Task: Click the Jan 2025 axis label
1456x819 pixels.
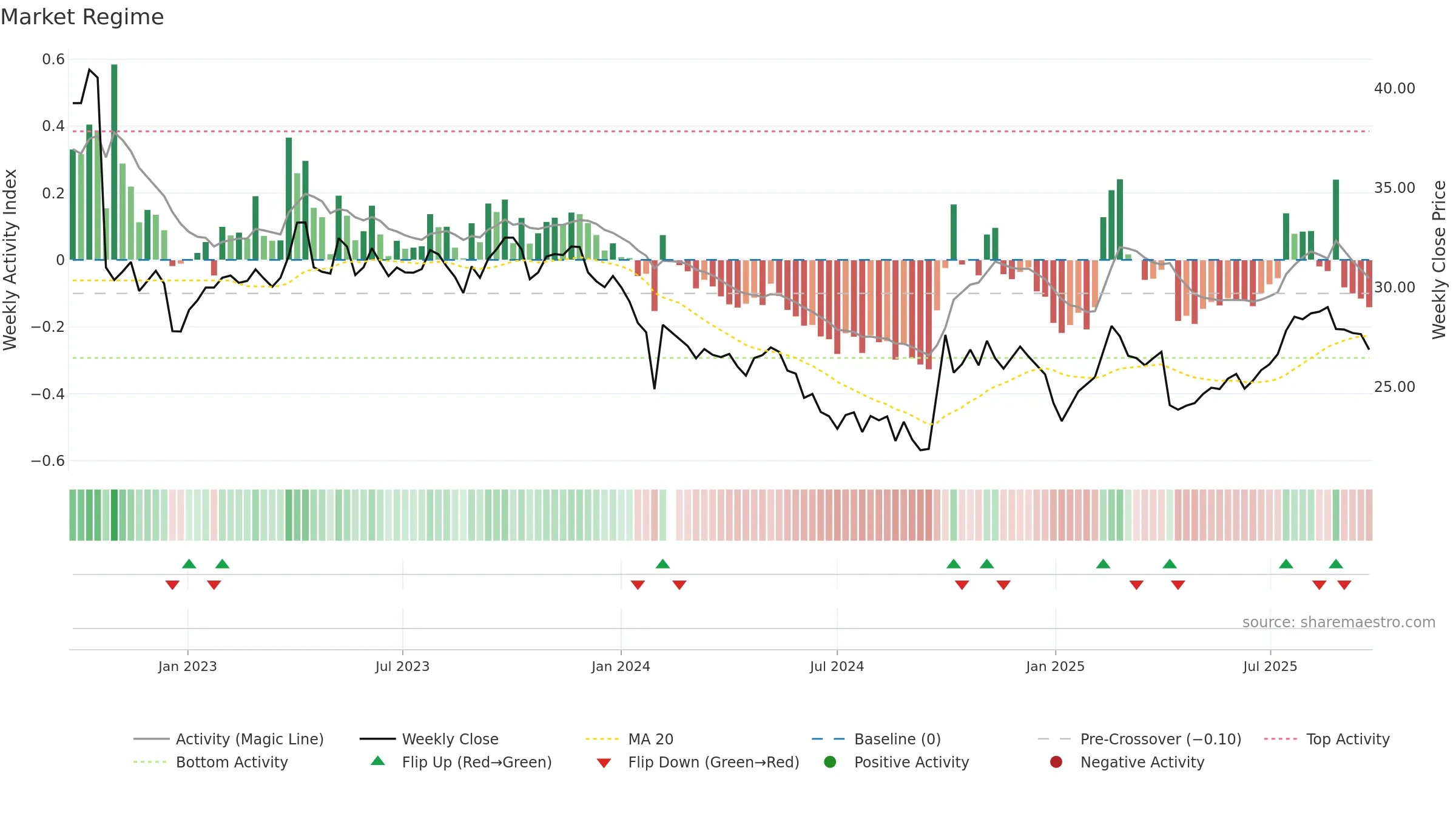Action: click(x=1055, y=666)
